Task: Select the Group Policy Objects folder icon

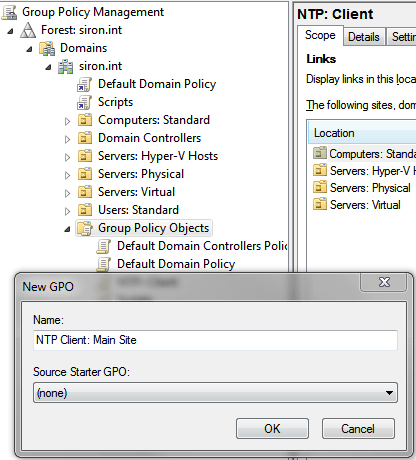Action: 85,228
